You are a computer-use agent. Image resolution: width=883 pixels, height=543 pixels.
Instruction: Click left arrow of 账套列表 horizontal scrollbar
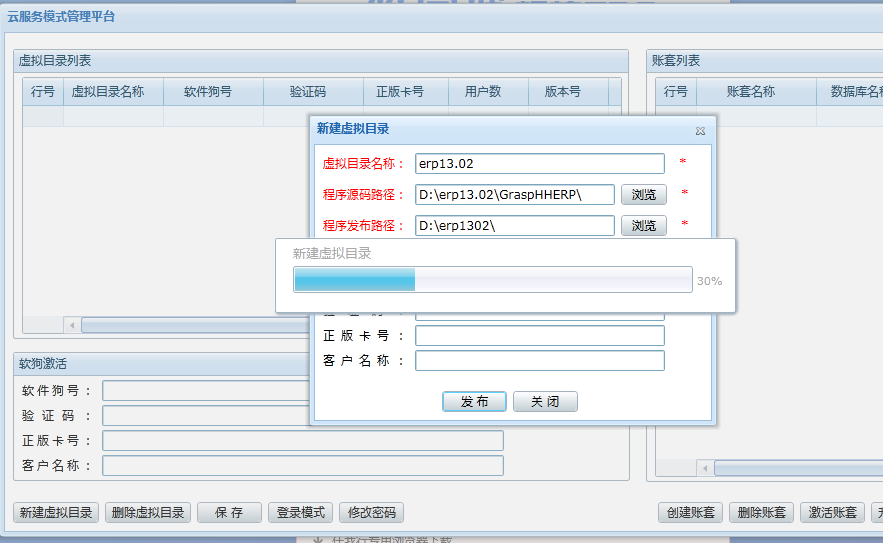[x=705, y=468]
